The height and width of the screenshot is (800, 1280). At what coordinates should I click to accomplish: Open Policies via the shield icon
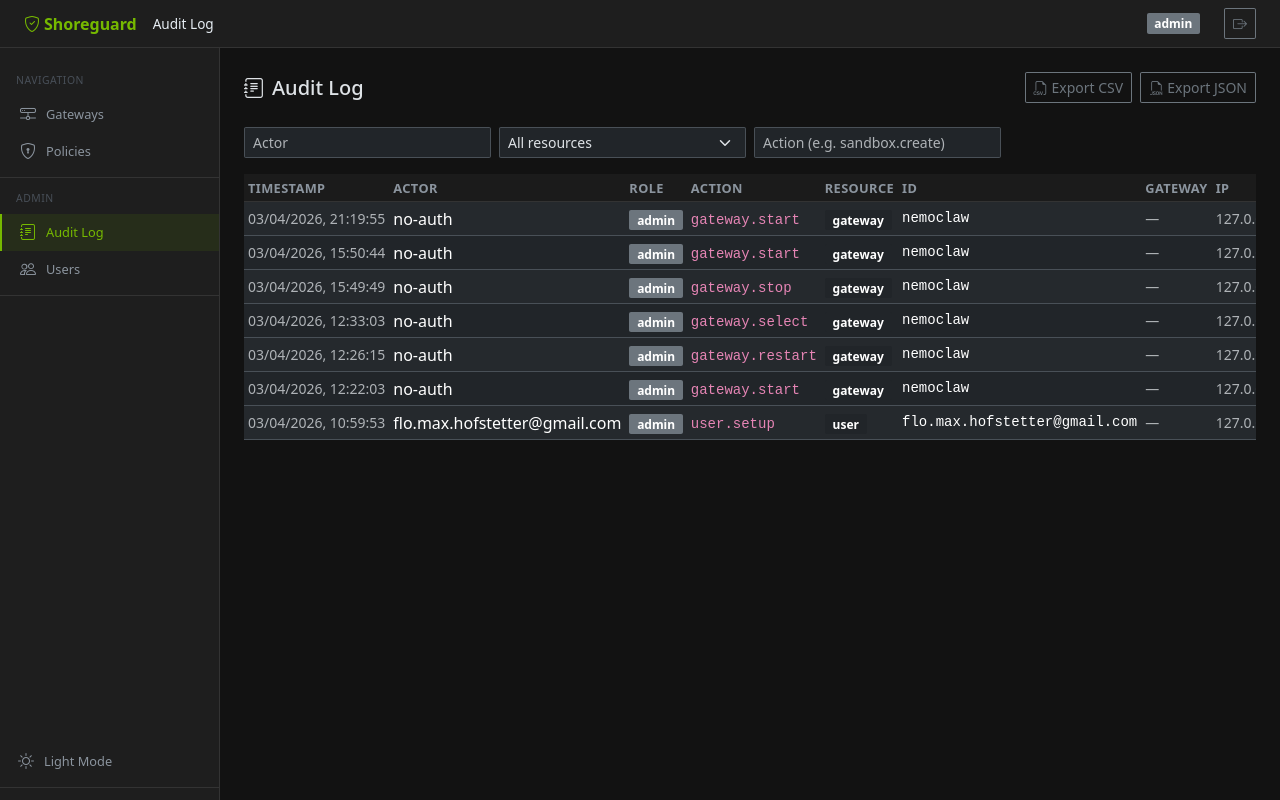coord(28,151)
